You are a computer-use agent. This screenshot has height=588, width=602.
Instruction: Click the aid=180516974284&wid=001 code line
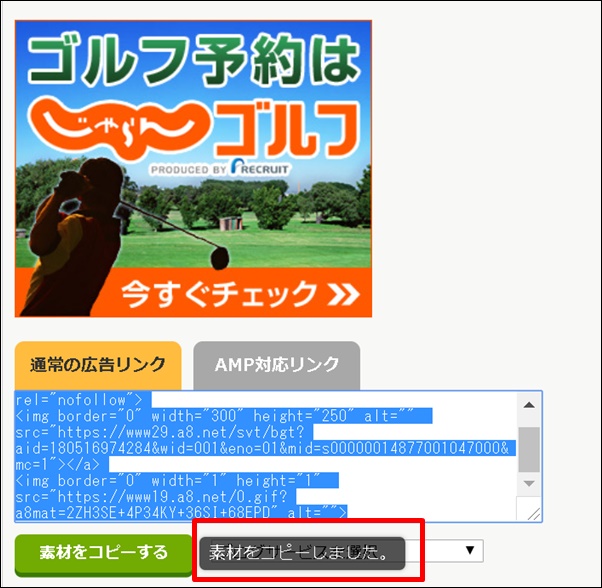262,448
